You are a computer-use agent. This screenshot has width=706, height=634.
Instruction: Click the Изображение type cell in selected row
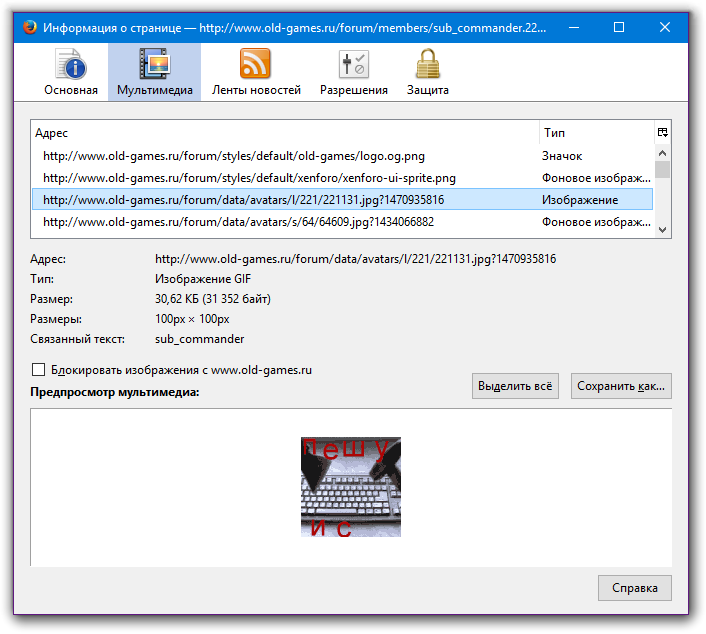(x=579, y=200)
